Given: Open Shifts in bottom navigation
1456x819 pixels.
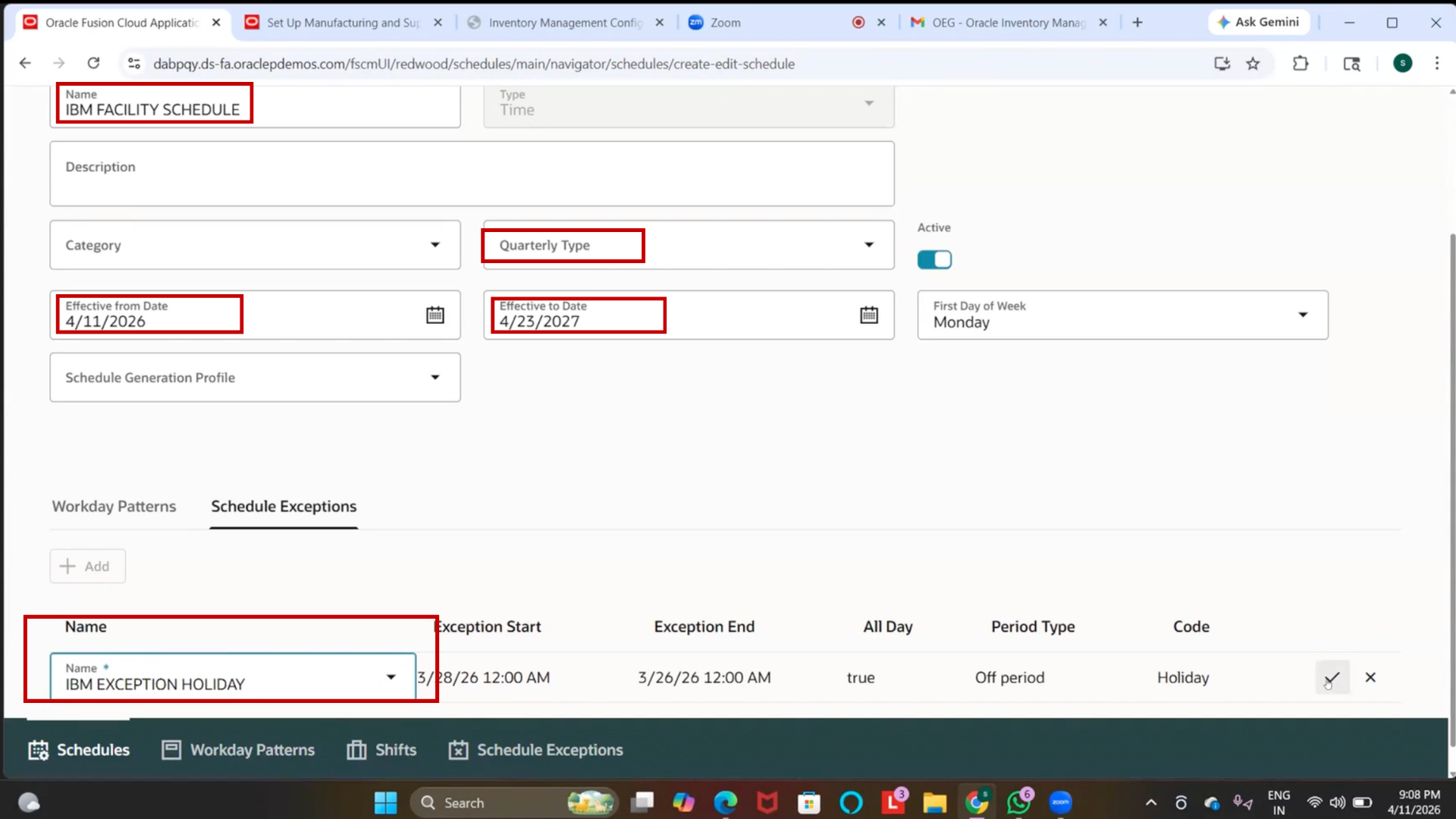Looking at the screenshot, I should point(381,750).
